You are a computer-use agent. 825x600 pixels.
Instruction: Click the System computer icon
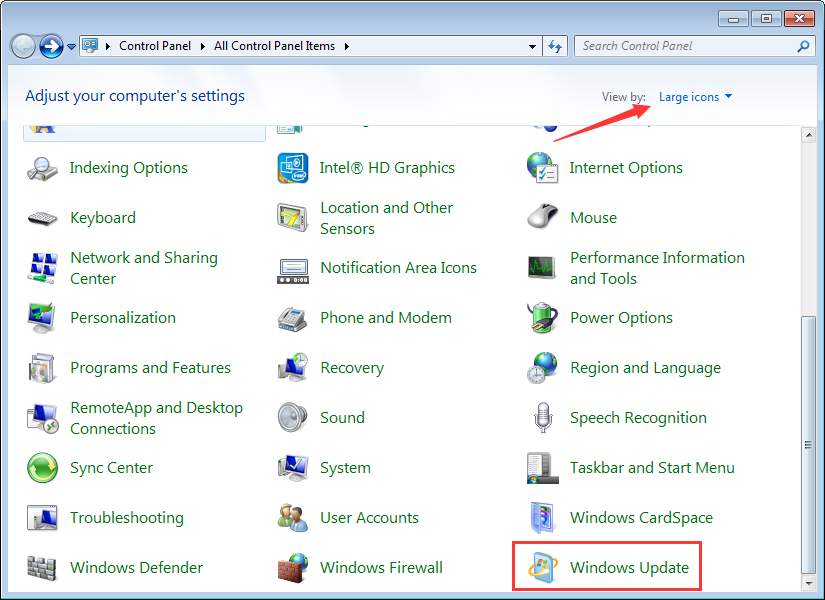pos(293,467)
